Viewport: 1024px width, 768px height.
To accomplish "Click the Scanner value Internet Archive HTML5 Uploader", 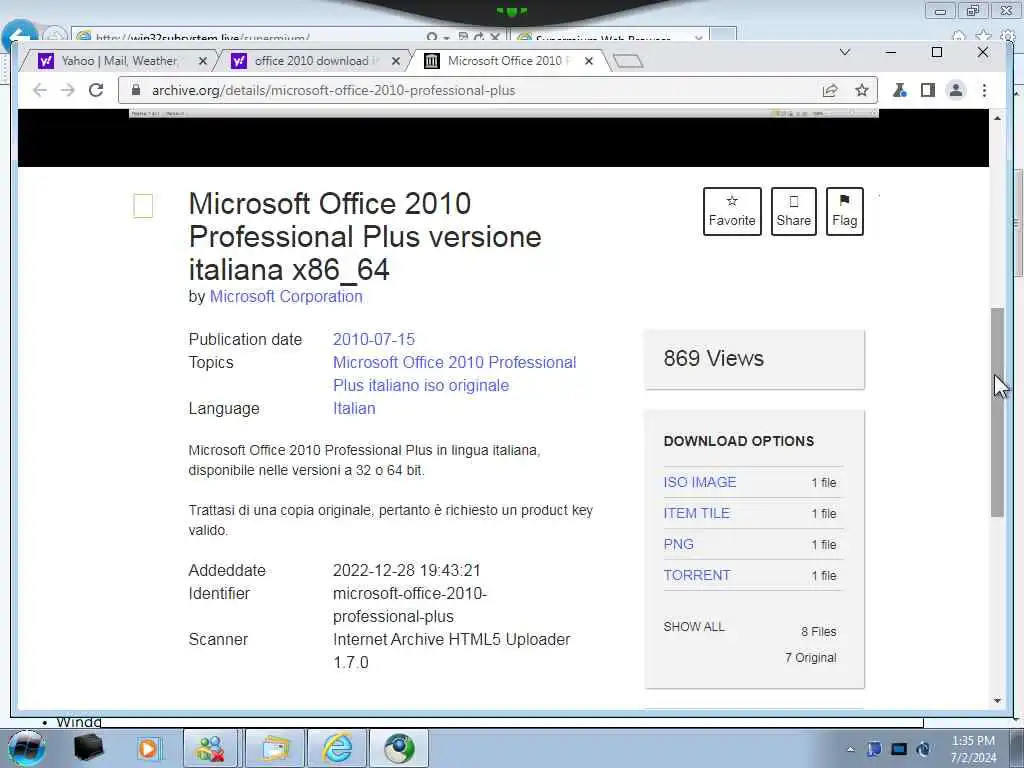I will (x=451, y=650).
